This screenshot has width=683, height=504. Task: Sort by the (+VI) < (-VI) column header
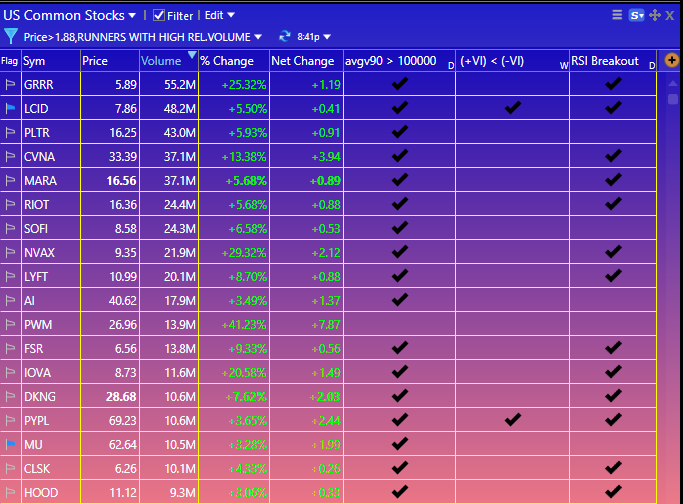[x=512, y=61]
